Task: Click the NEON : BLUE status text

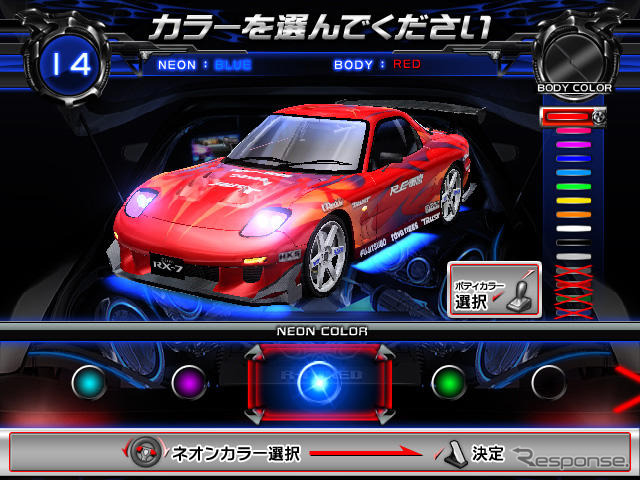Action: pos(204,65)
